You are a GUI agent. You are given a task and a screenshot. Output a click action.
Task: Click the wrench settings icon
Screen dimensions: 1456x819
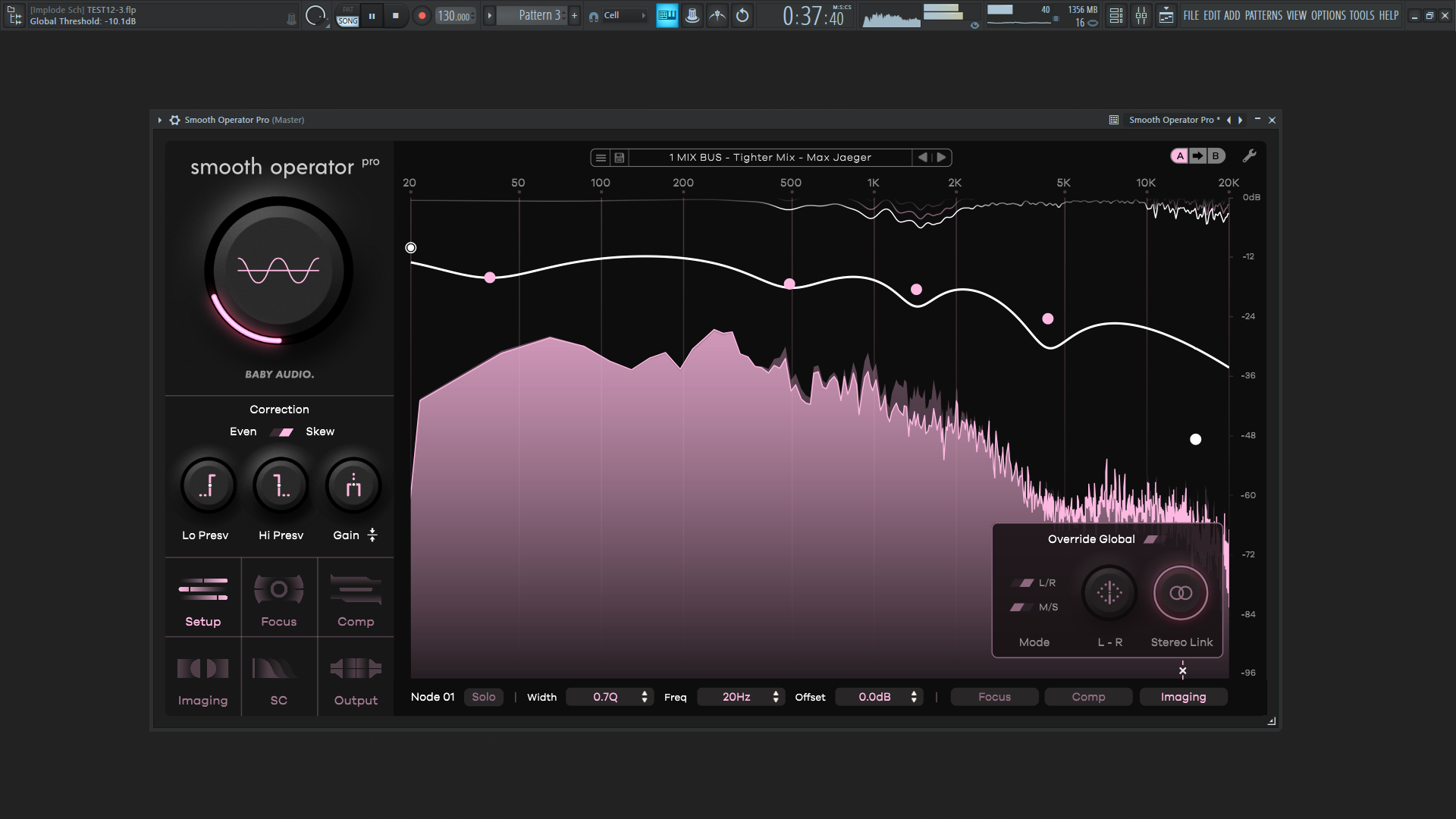point(1249,156)
